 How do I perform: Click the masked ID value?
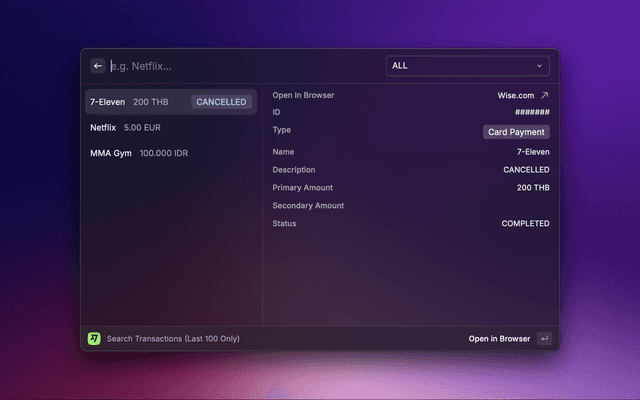click(x=531, y=113)
